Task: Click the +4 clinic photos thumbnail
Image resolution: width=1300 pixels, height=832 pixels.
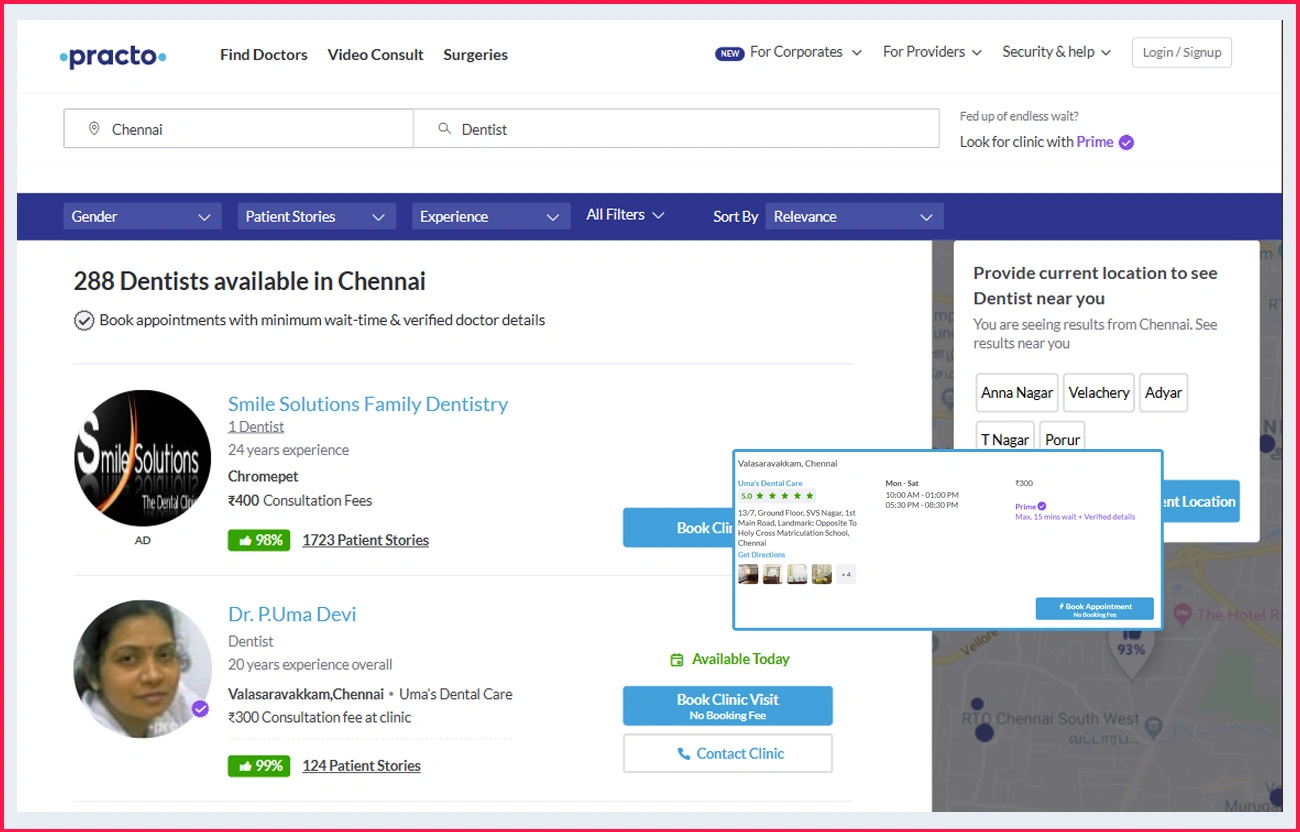Action: 845,573
